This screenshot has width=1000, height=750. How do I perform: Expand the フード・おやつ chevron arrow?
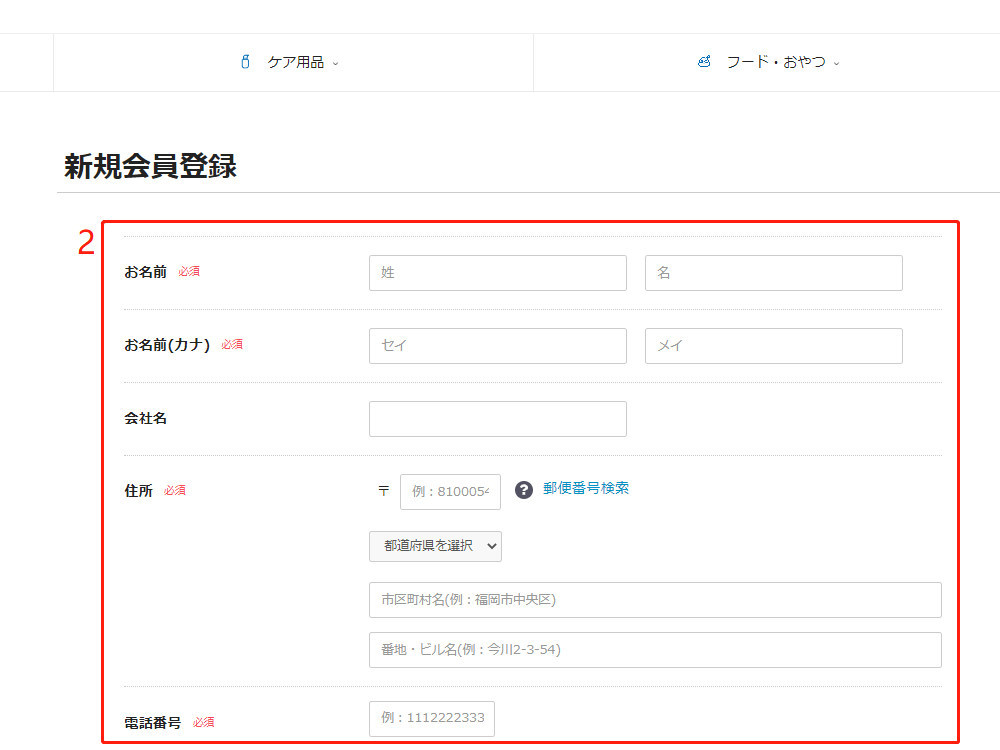[836, 63]
